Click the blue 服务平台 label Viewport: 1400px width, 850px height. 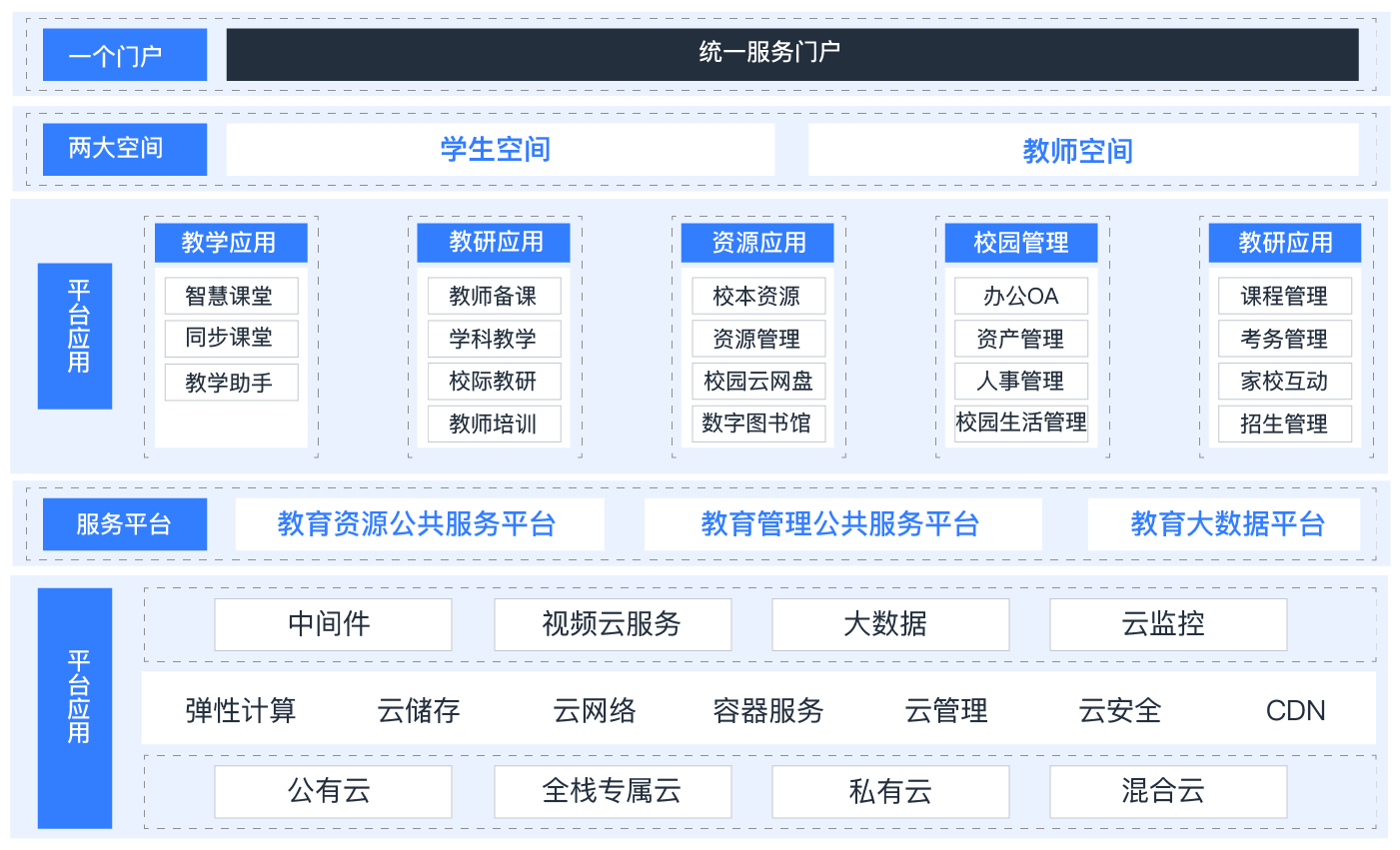125,524
